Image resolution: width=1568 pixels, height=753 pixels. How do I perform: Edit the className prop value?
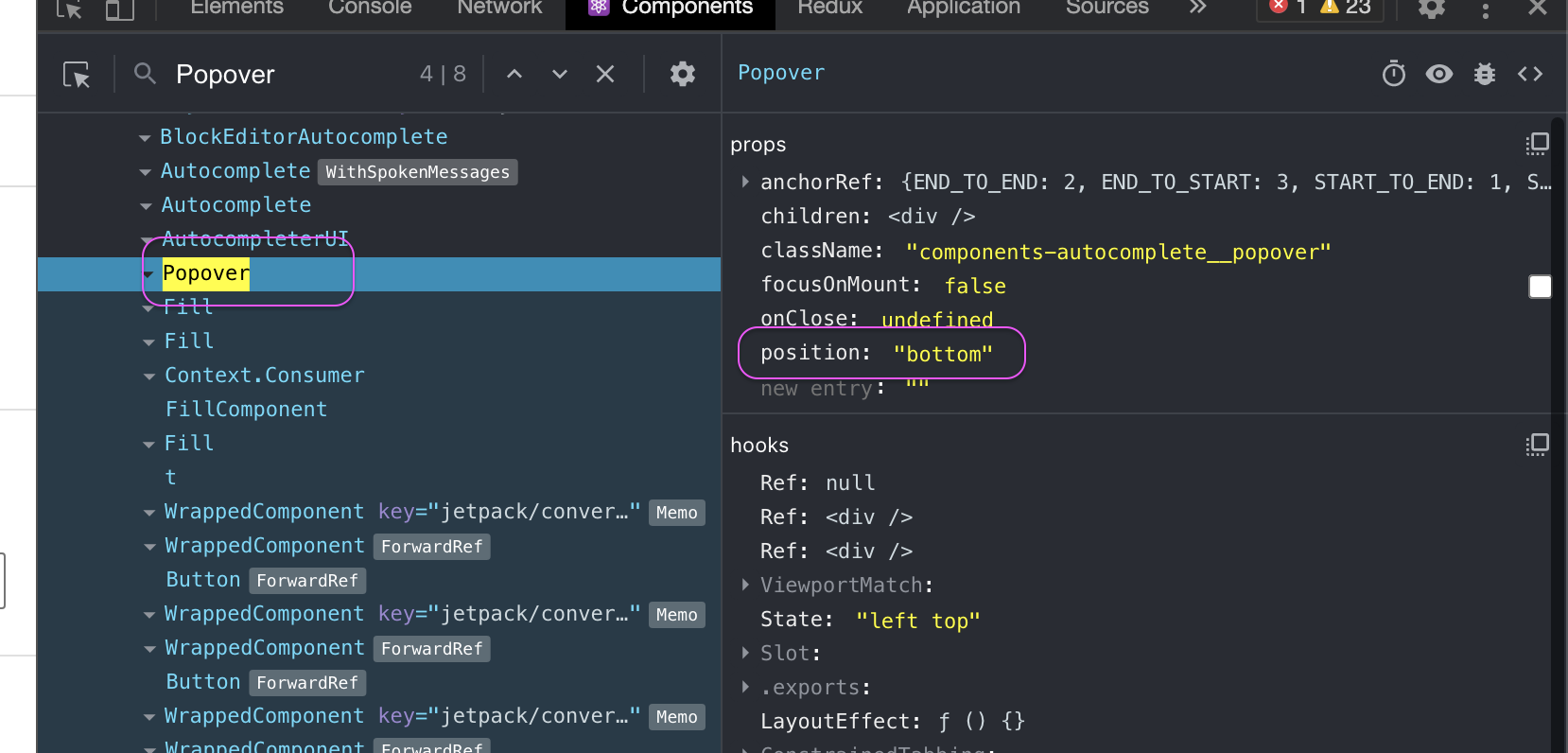tap(1118, 252)
